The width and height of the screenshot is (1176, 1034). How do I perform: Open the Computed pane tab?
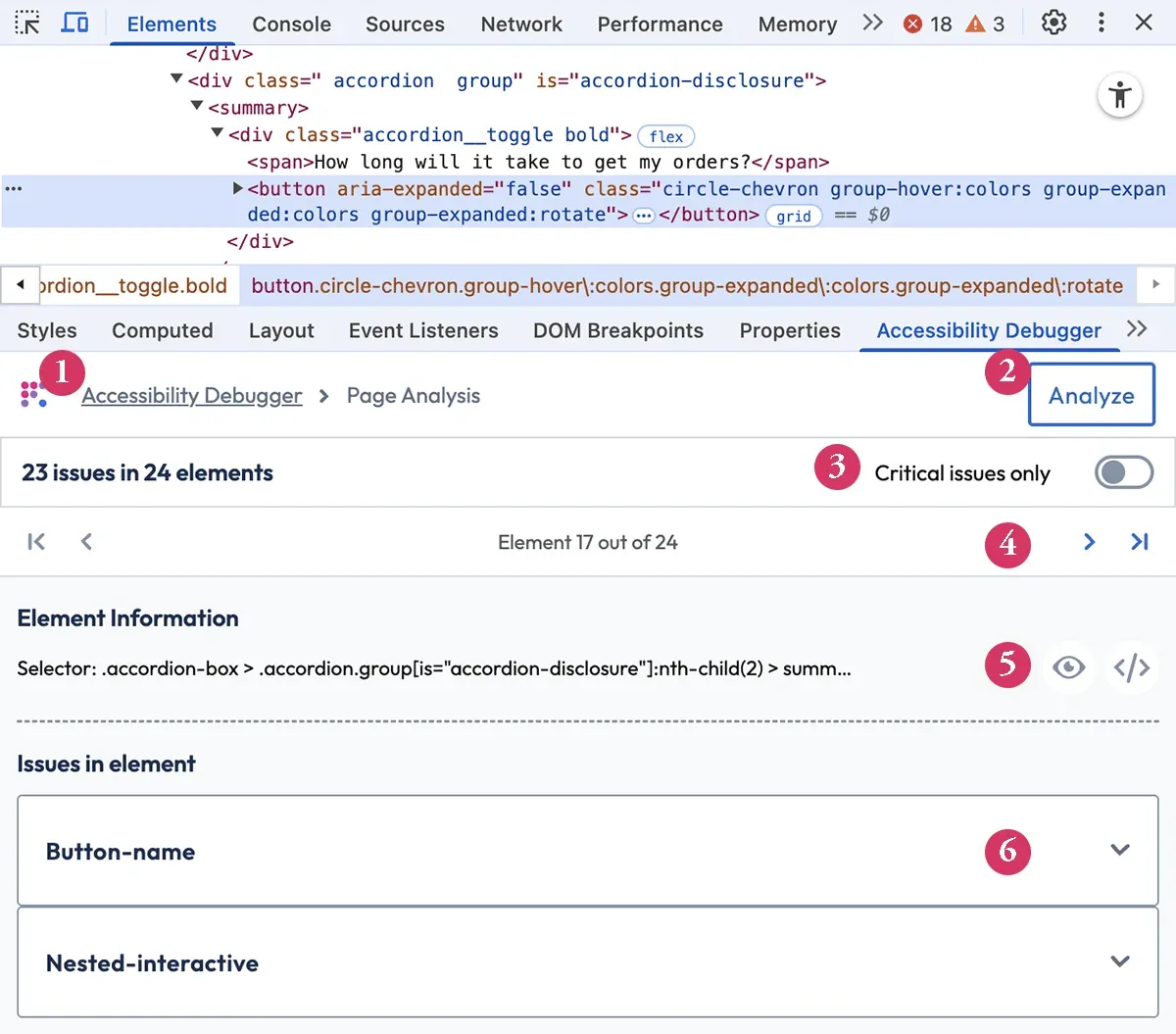click(163, 330)
